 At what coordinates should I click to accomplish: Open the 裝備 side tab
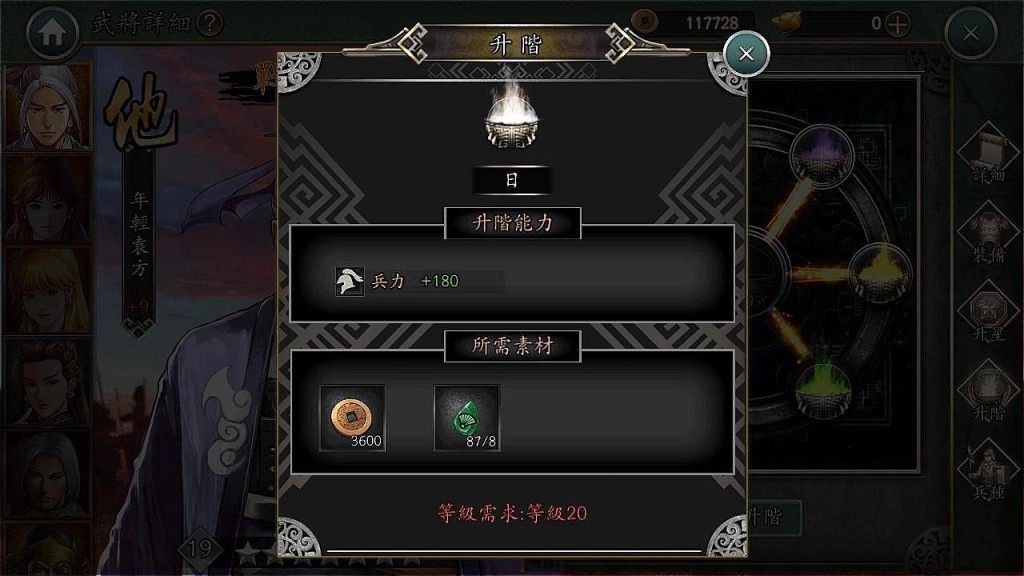pos(988,233)
